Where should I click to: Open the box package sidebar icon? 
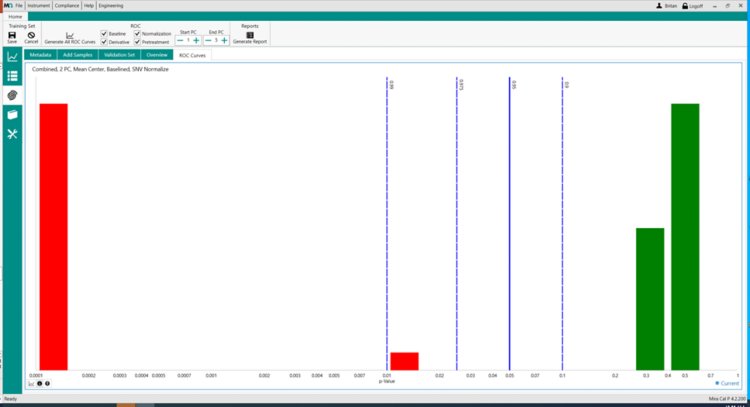12,114
